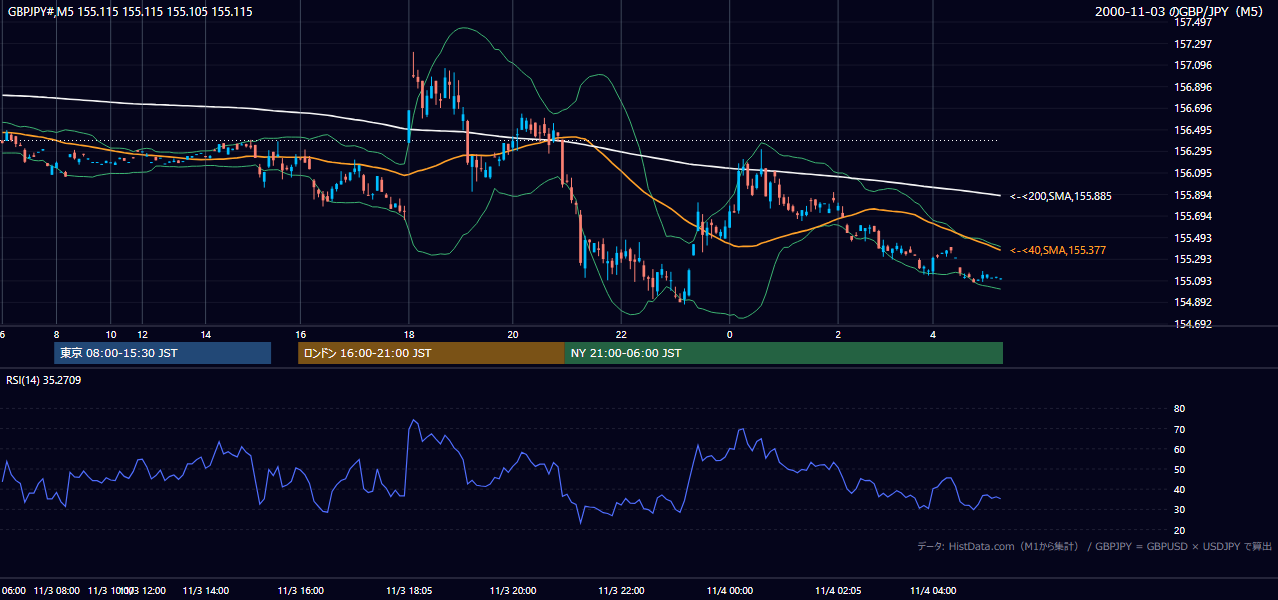Click hour tick 18 on the price chart axis
This screenshot has width=1278, height=600.
[408, 334]
